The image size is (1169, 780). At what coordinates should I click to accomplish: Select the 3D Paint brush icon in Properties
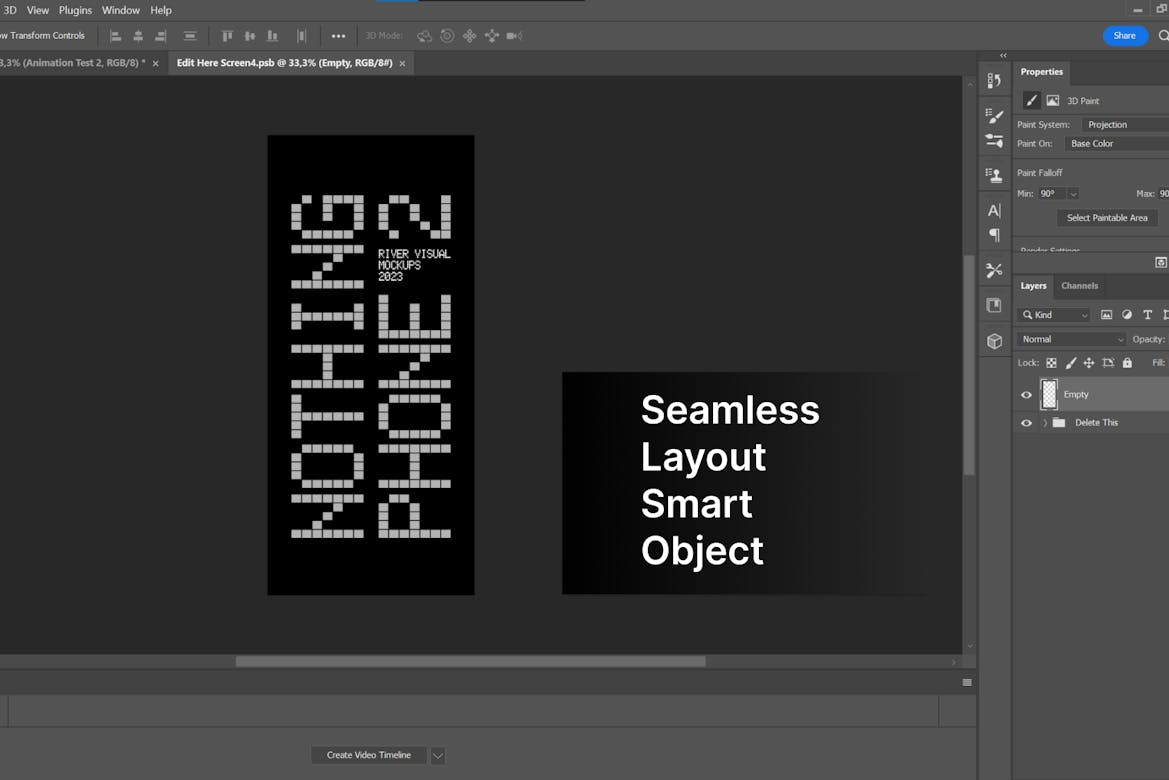pyautogui.click(x=1030, y=100)
